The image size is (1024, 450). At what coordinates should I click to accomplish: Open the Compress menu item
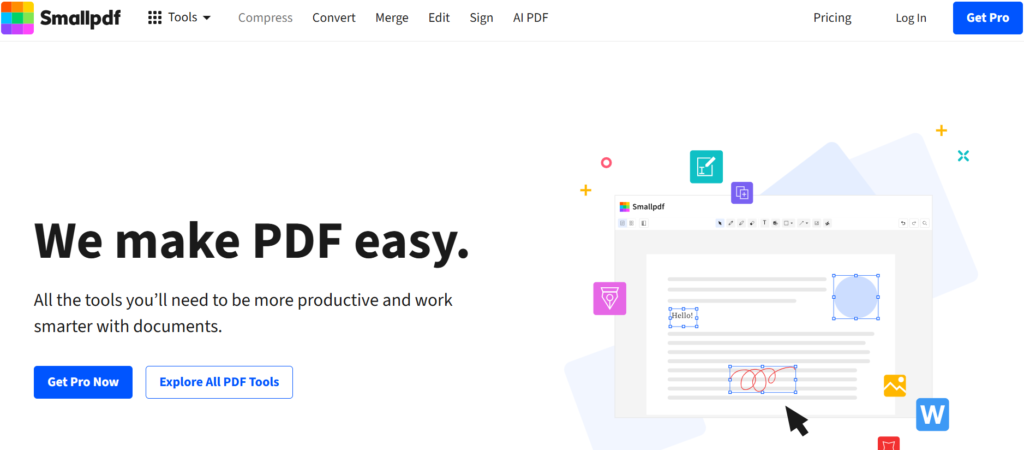[x=265, y=18]
